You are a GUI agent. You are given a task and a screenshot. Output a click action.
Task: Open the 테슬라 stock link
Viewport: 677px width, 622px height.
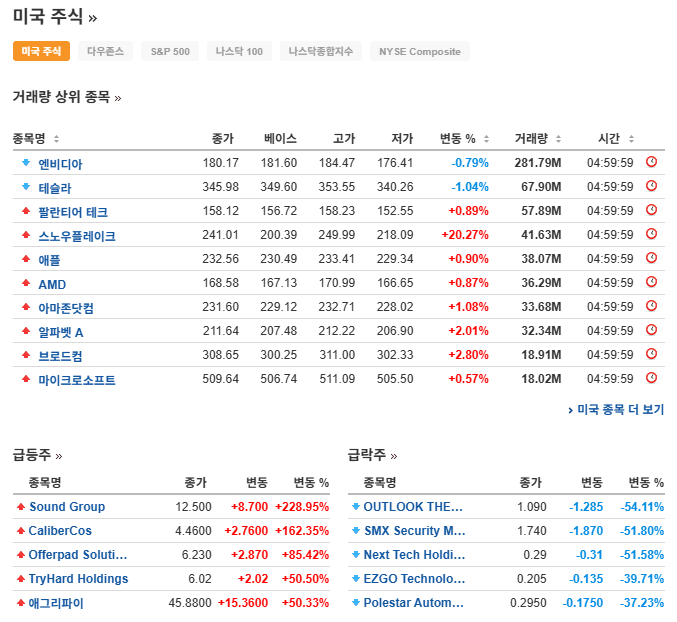[55, 188]
